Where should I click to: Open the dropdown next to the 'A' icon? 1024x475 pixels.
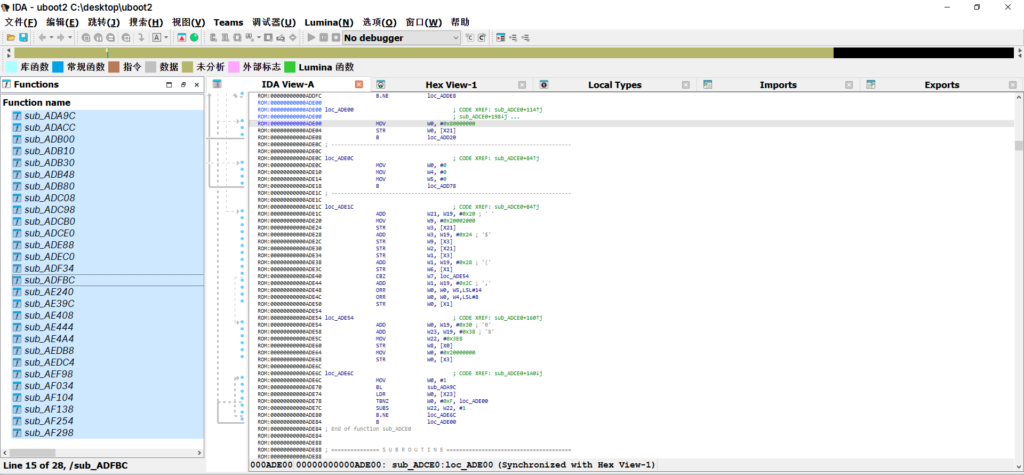pyautogui.click(x=166, y=38)
